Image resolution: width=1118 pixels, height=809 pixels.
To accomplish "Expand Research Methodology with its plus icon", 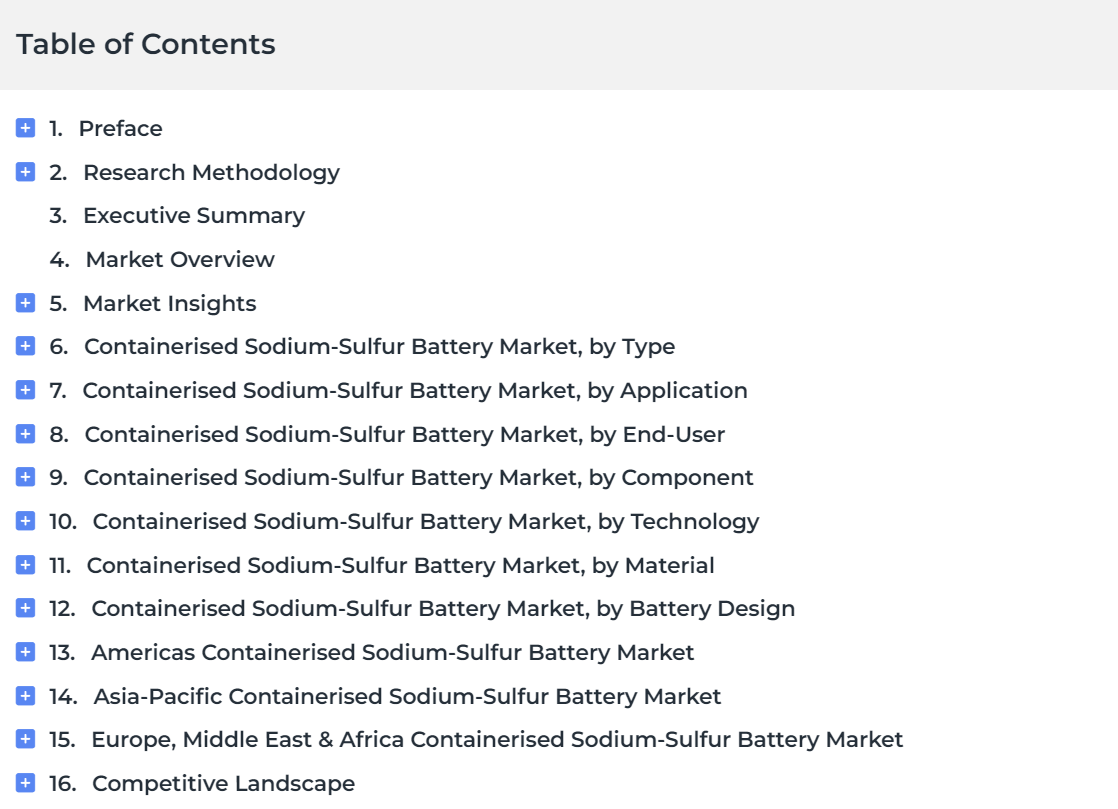I will point(25,172).
